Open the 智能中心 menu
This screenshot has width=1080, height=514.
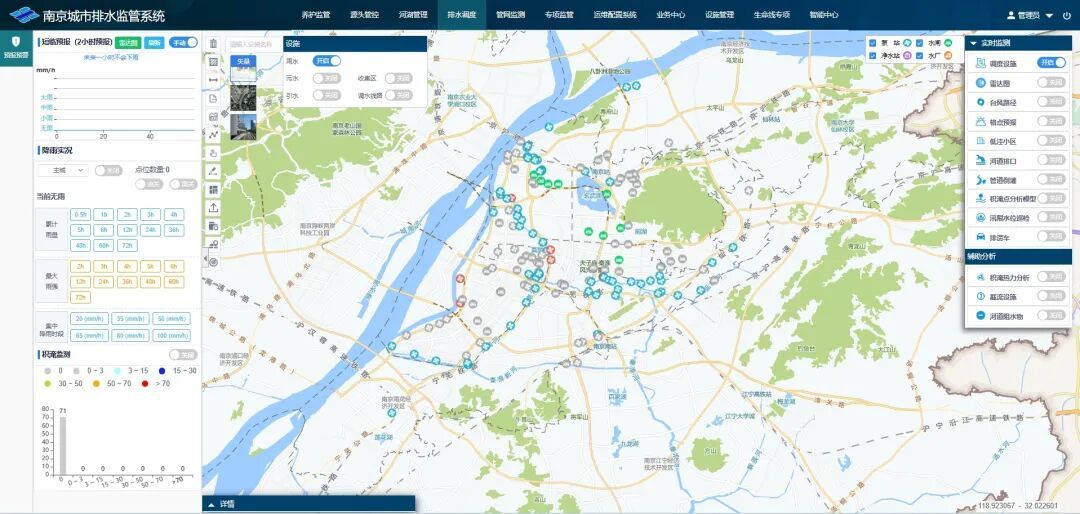point(824,15)
